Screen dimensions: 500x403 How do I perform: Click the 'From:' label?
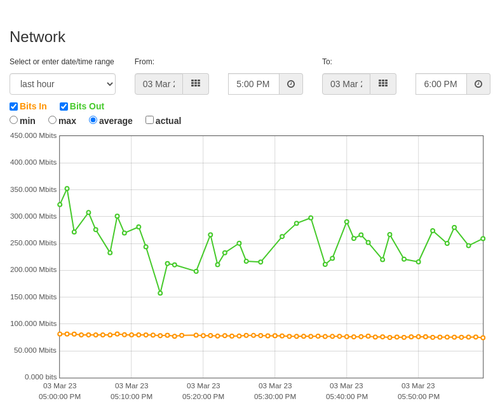click(144, 62)
